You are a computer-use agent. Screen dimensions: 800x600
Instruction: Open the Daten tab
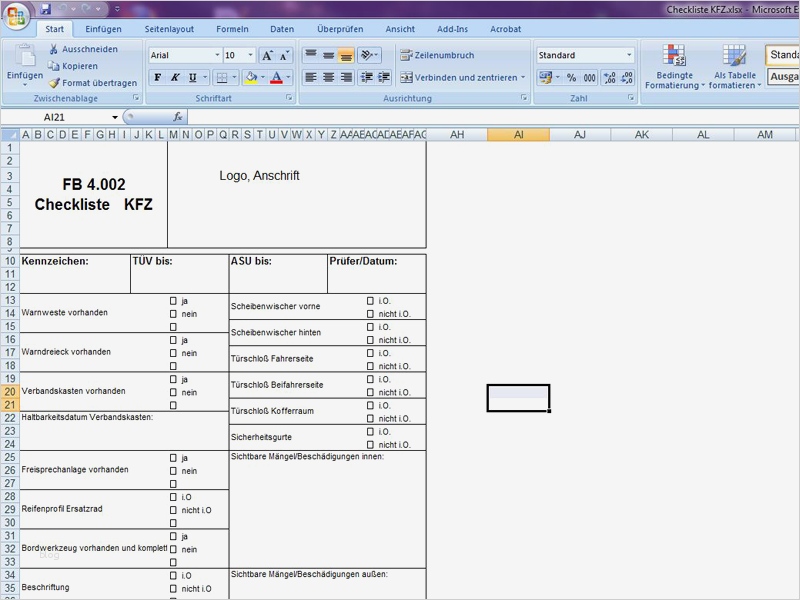point(282,29)
